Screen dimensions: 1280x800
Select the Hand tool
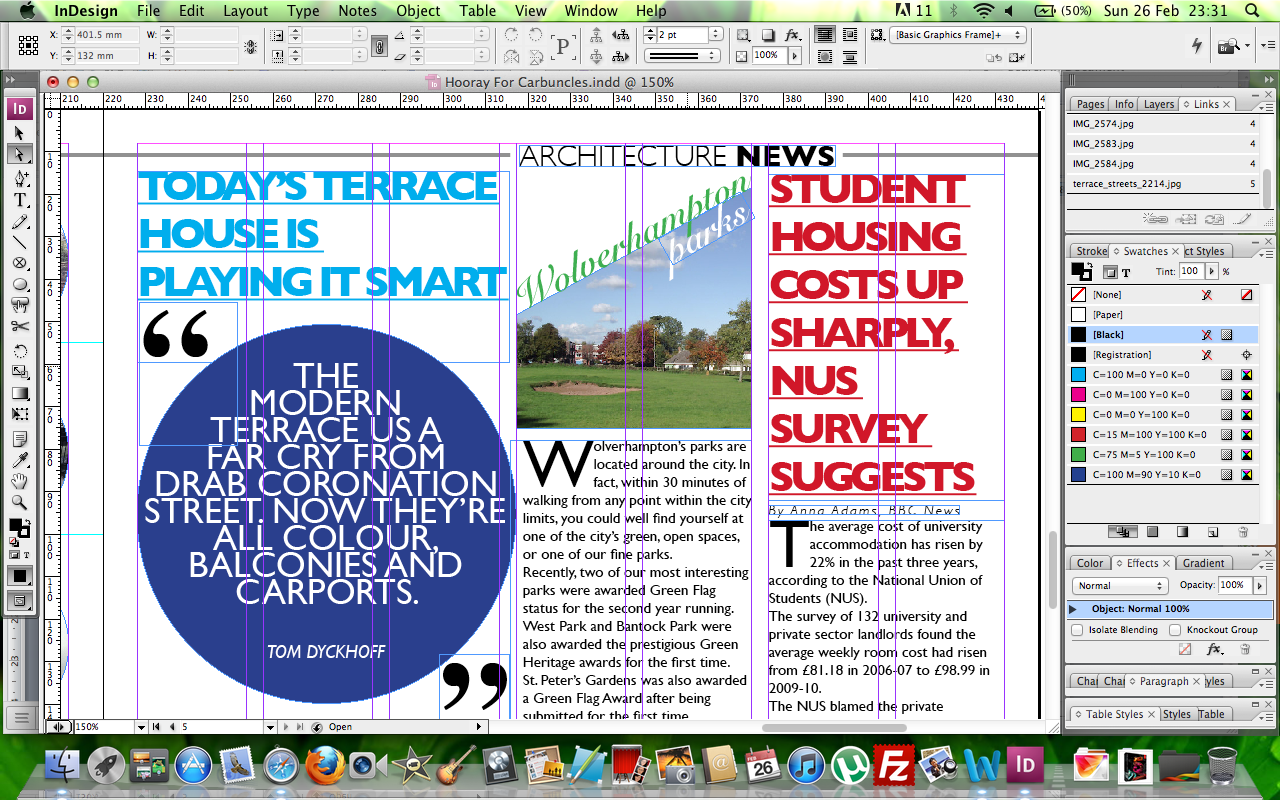point(19,481)
